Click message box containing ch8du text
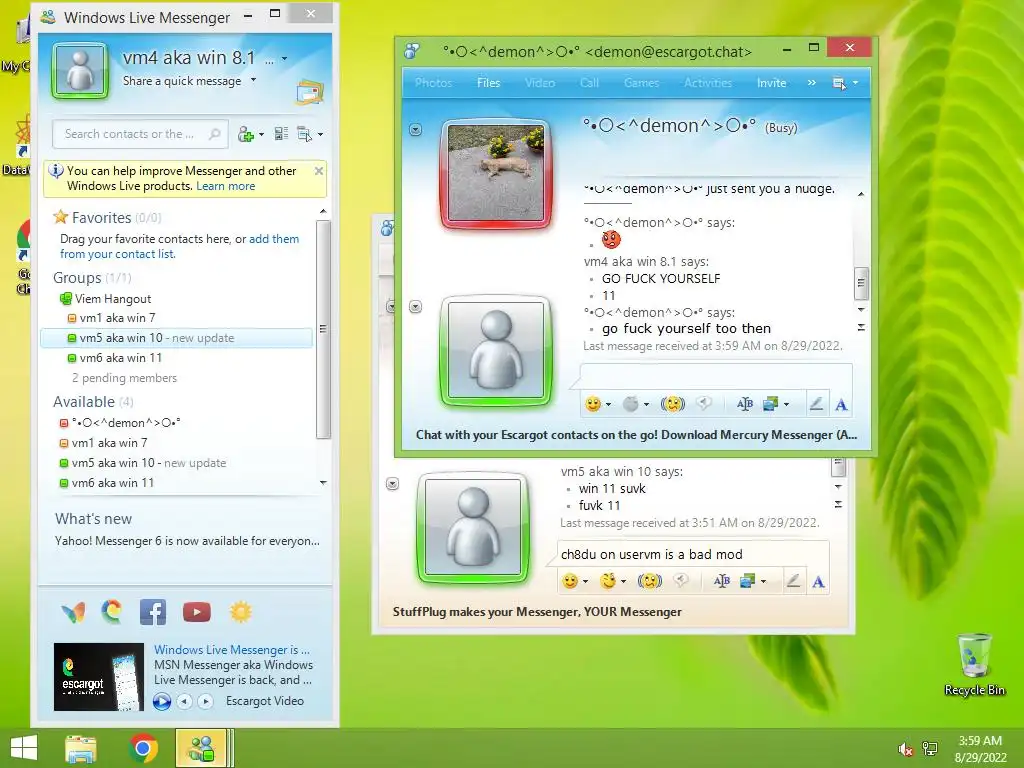1024x768 pixels. (693, 554)
